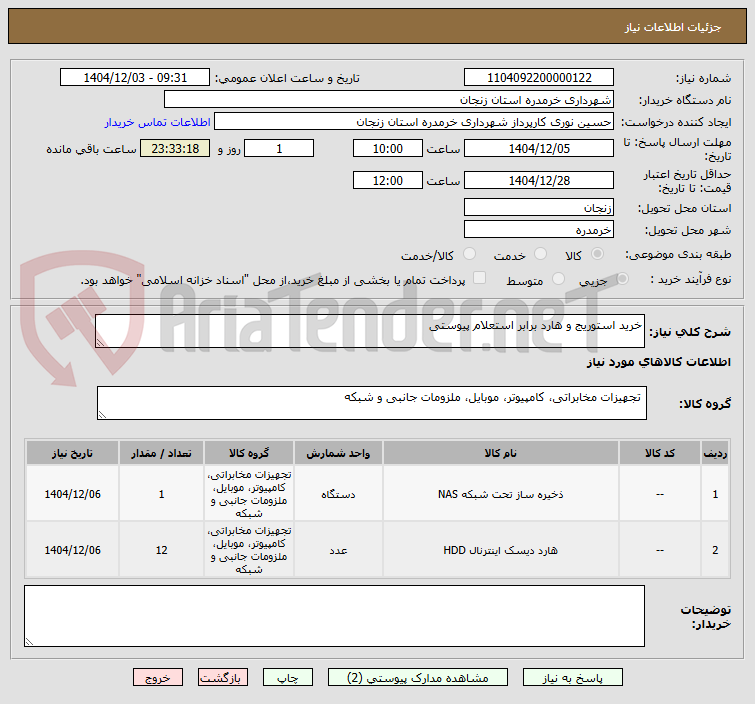The height and width of the screenshot is (704, 755).
Task: Click the ذخیره ساز تحت شبکه NAS cell
Action: point(501,494)
